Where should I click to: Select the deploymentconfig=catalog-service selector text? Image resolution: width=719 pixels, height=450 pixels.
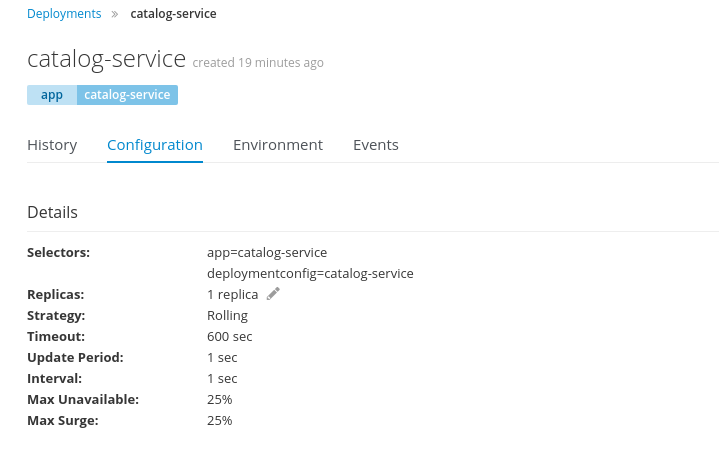(310, 274)
